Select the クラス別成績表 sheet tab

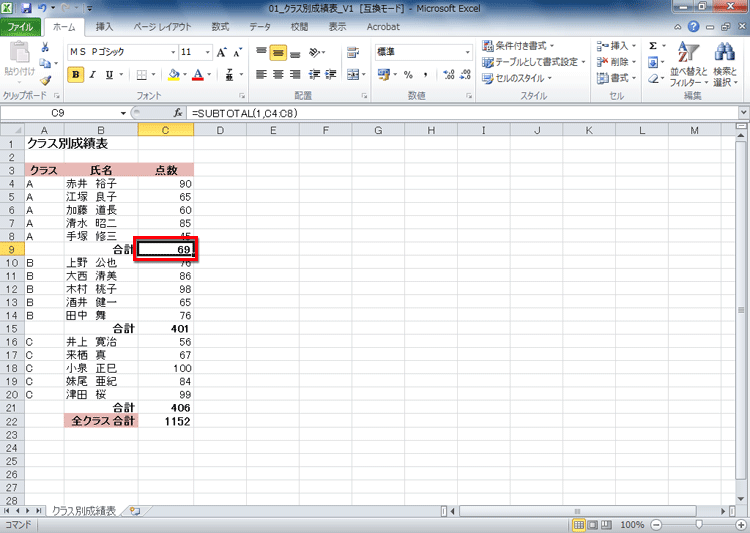pyautogui.click(x=84, y=511)
